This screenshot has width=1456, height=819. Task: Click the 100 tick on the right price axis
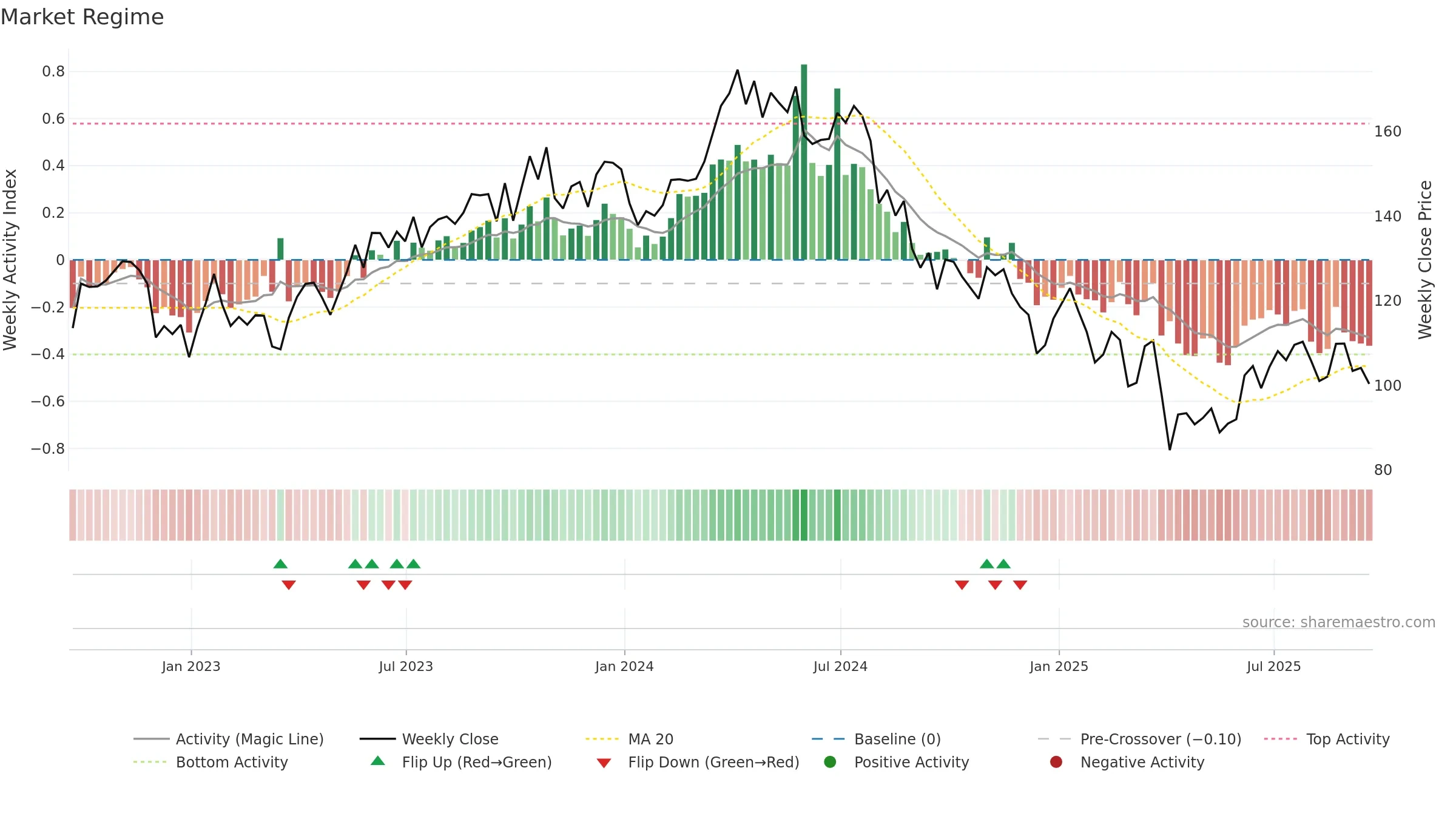[x=1388, y=385]
